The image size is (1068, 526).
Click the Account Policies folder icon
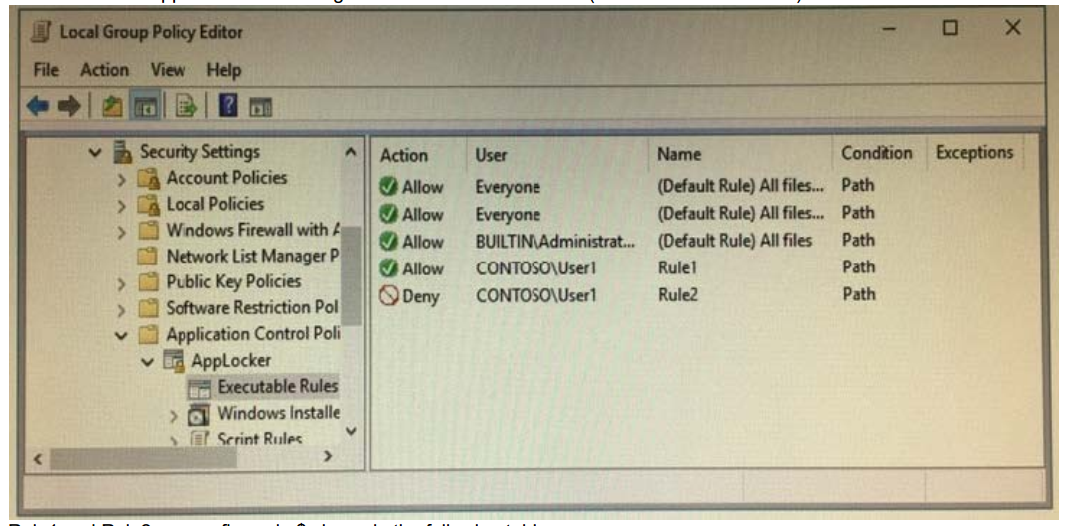click(148, 179)
